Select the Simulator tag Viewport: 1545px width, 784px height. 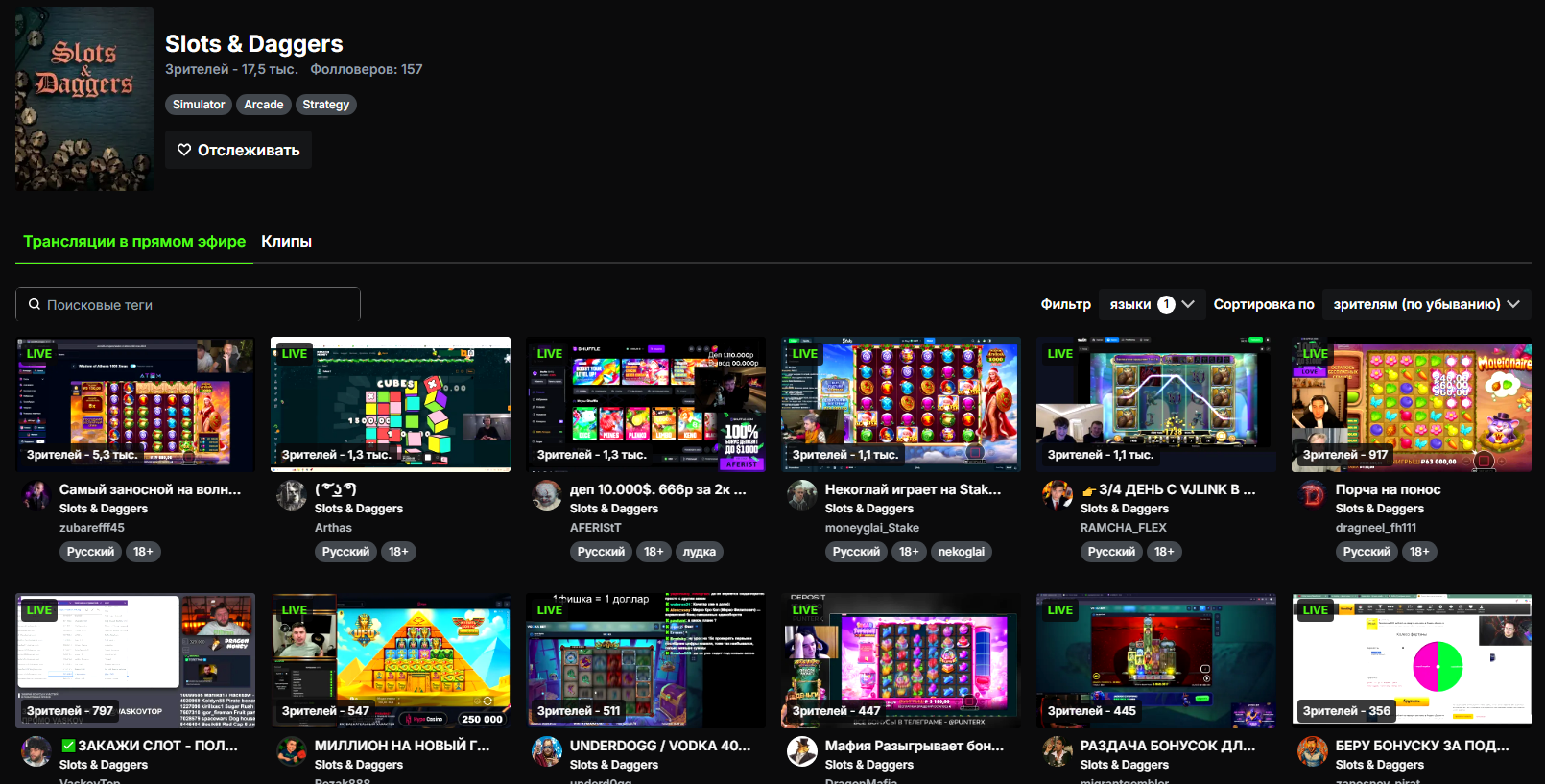199,105
